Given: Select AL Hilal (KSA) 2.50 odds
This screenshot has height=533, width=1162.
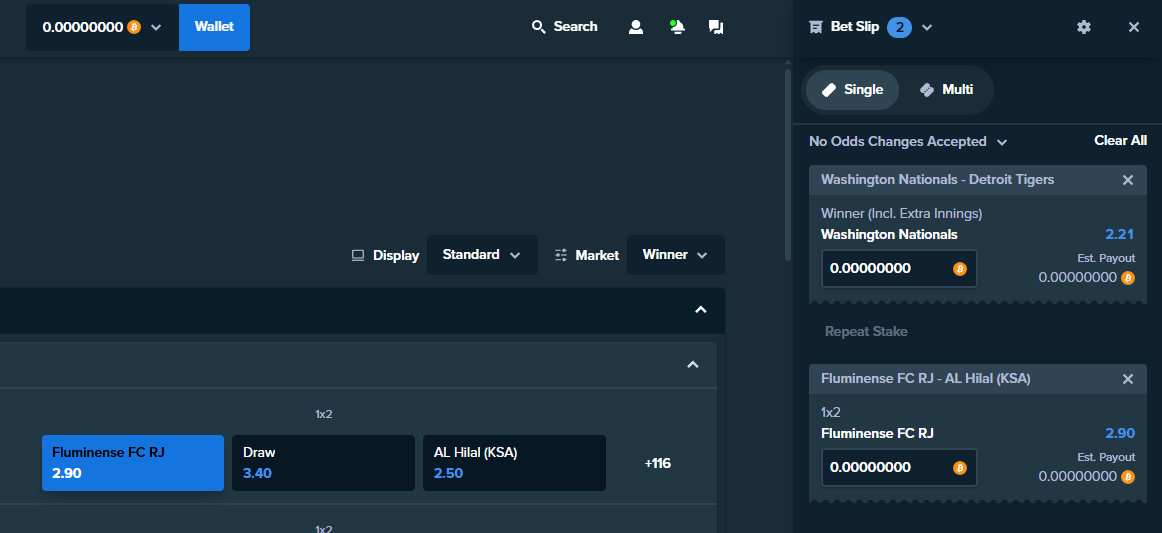Looking at the screenshot, I should [514, 463].
